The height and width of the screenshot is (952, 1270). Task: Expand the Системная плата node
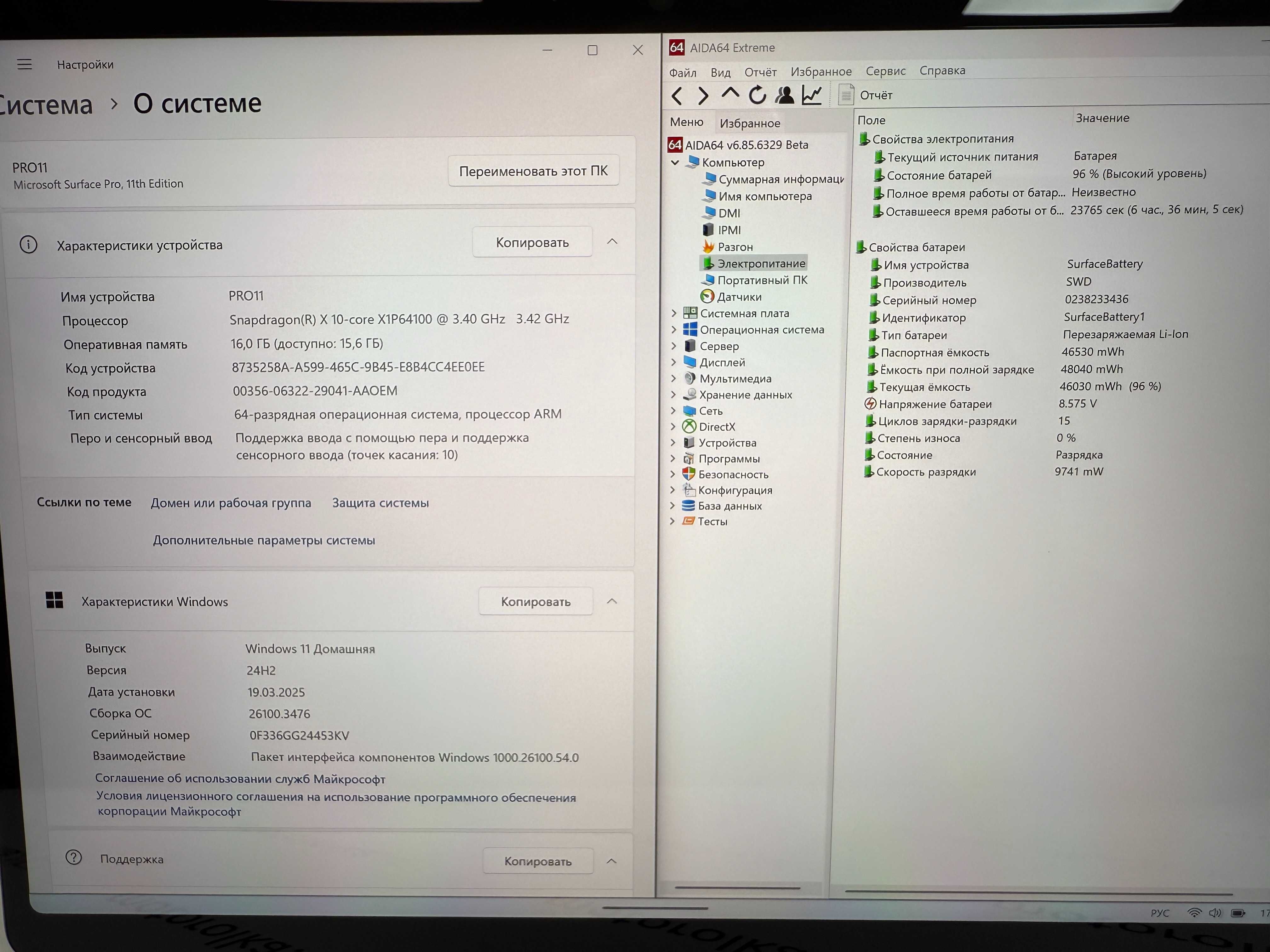674,313
